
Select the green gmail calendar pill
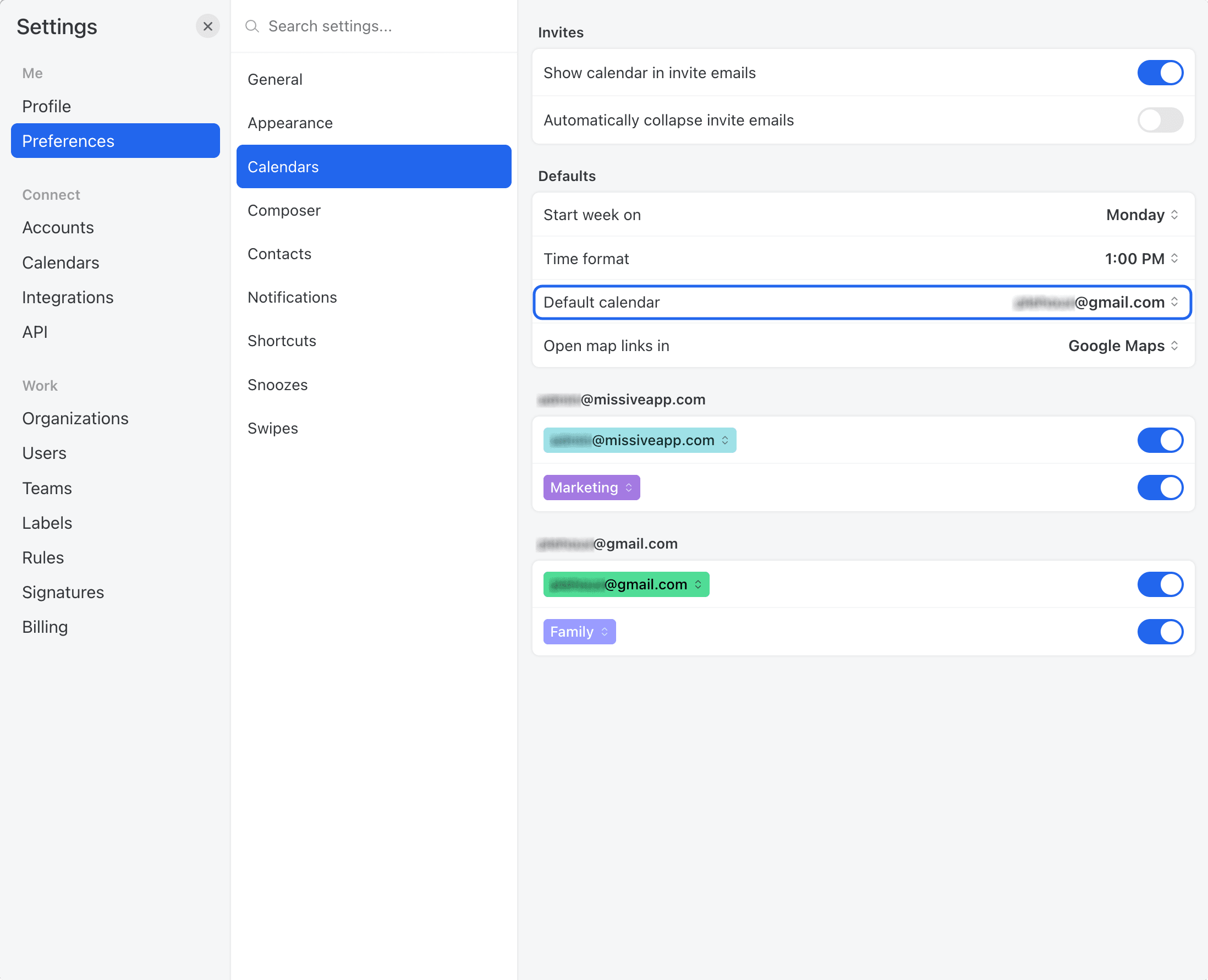625,584
